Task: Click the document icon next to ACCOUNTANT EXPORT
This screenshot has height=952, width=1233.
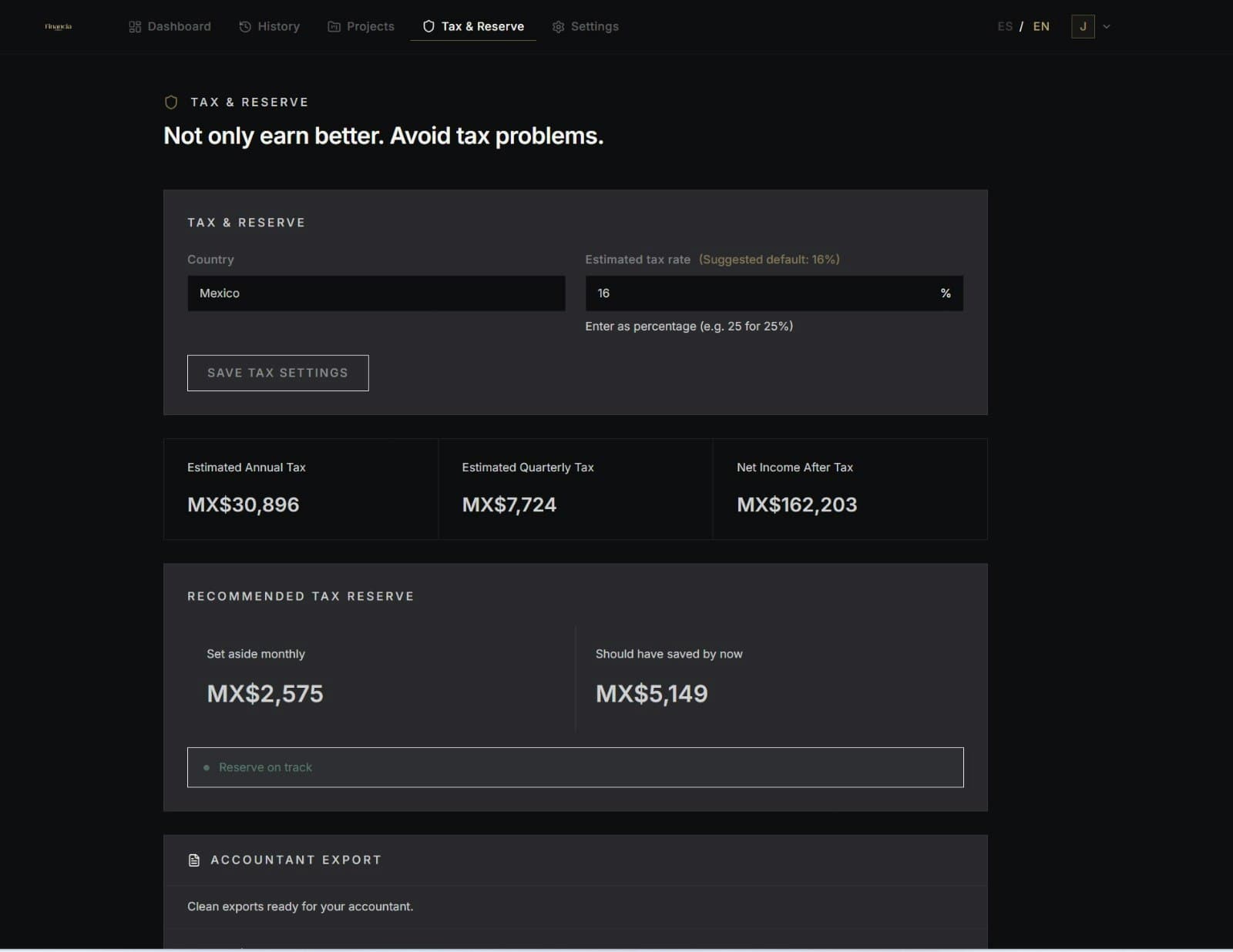Action: coord(193,860)
